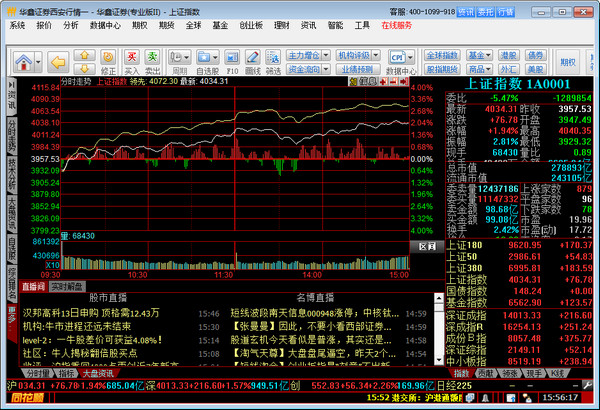
Task: Open the 筛选 stock filter icon
Action: tap(273, 62)
